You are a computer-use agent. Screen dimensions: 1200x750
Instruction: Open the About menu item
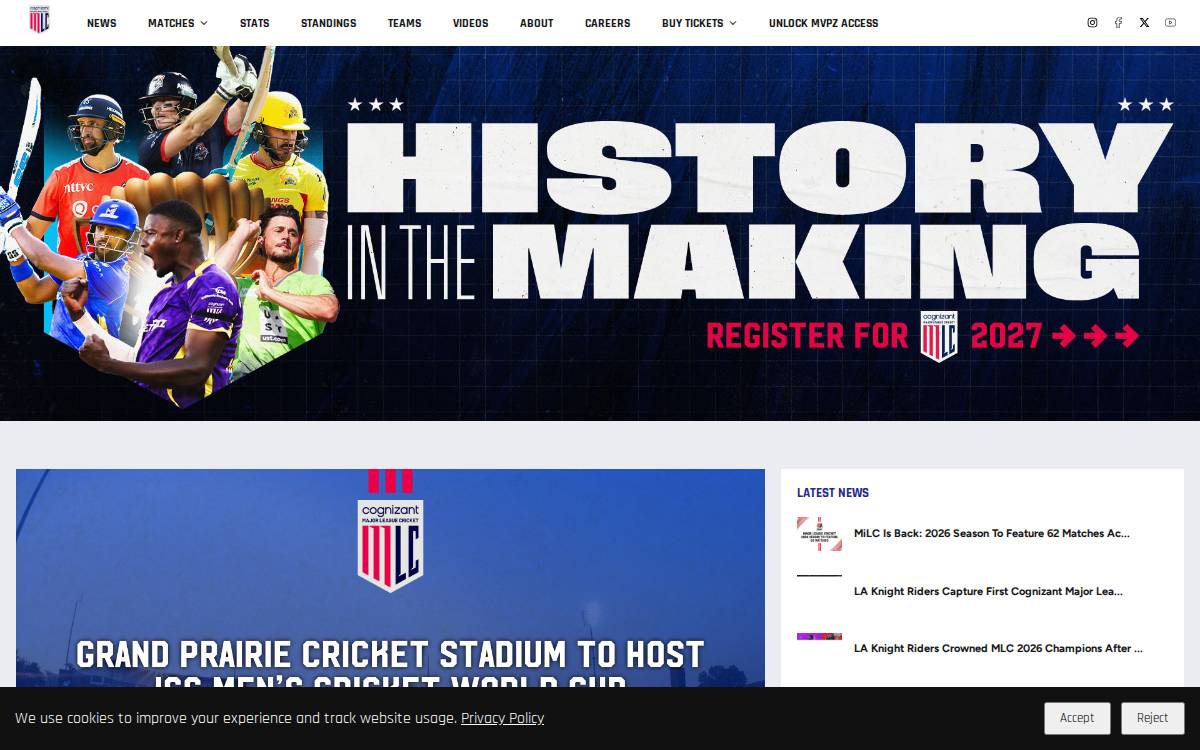[536, 23]
